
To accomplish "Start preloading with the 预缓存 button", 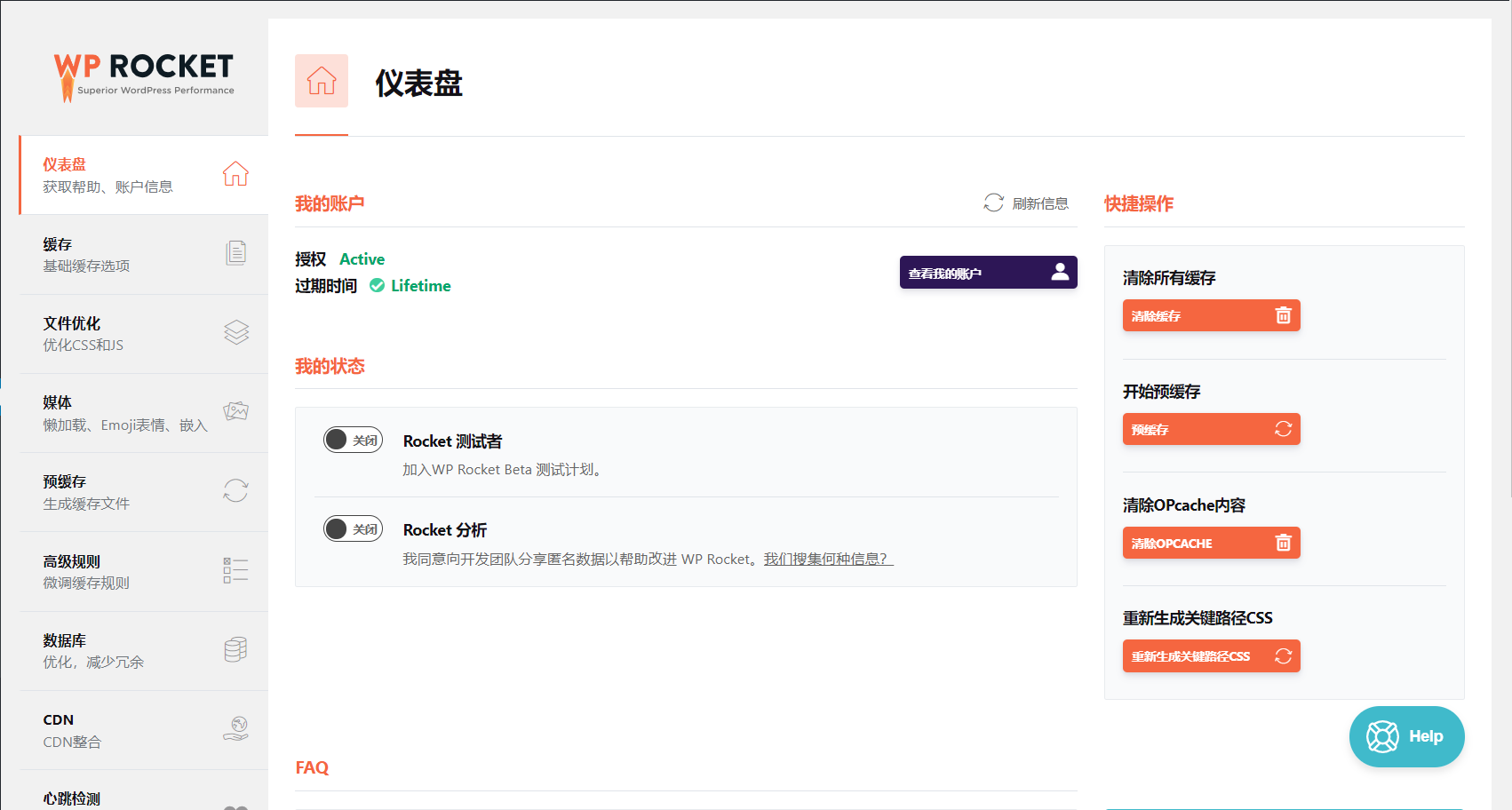I will pyautogui.click(x=1210, y=429).
